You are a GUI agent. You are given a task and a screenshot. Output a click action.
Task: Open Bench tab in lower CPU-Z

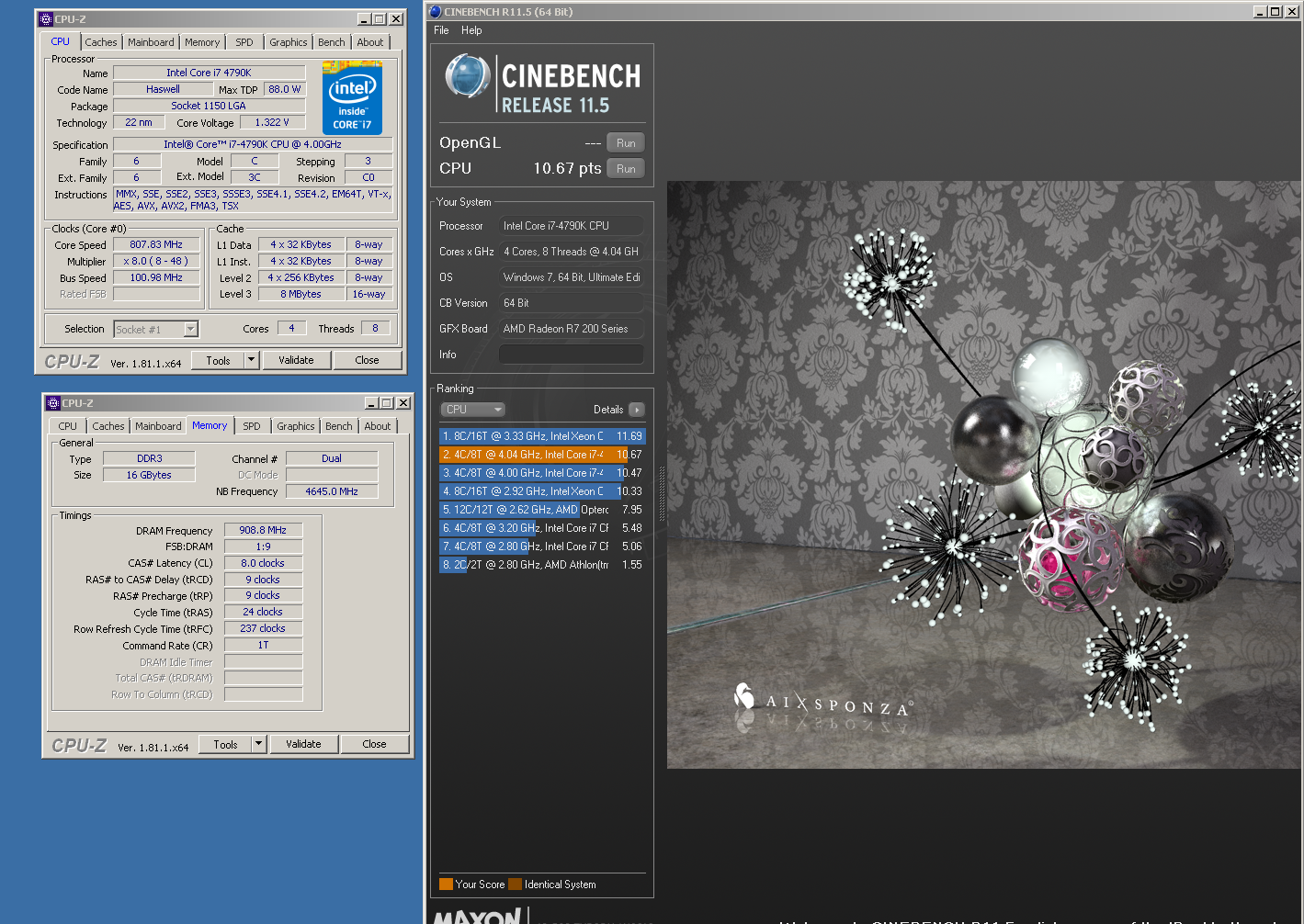pyautogui.click(x=339, y=426)
